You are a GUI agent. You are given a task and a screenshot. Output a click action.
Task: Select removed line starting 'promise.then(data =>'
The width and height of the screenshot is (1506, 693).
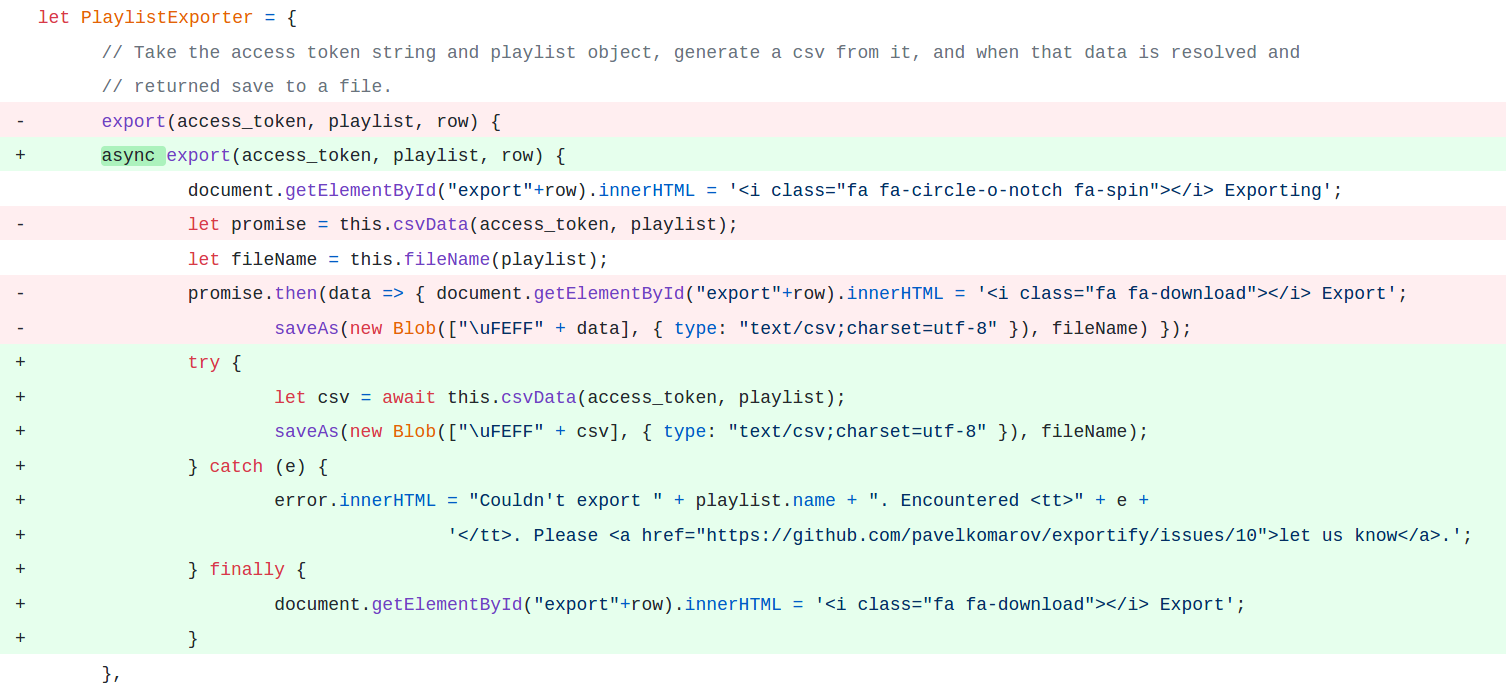click(x=753, y=293)
